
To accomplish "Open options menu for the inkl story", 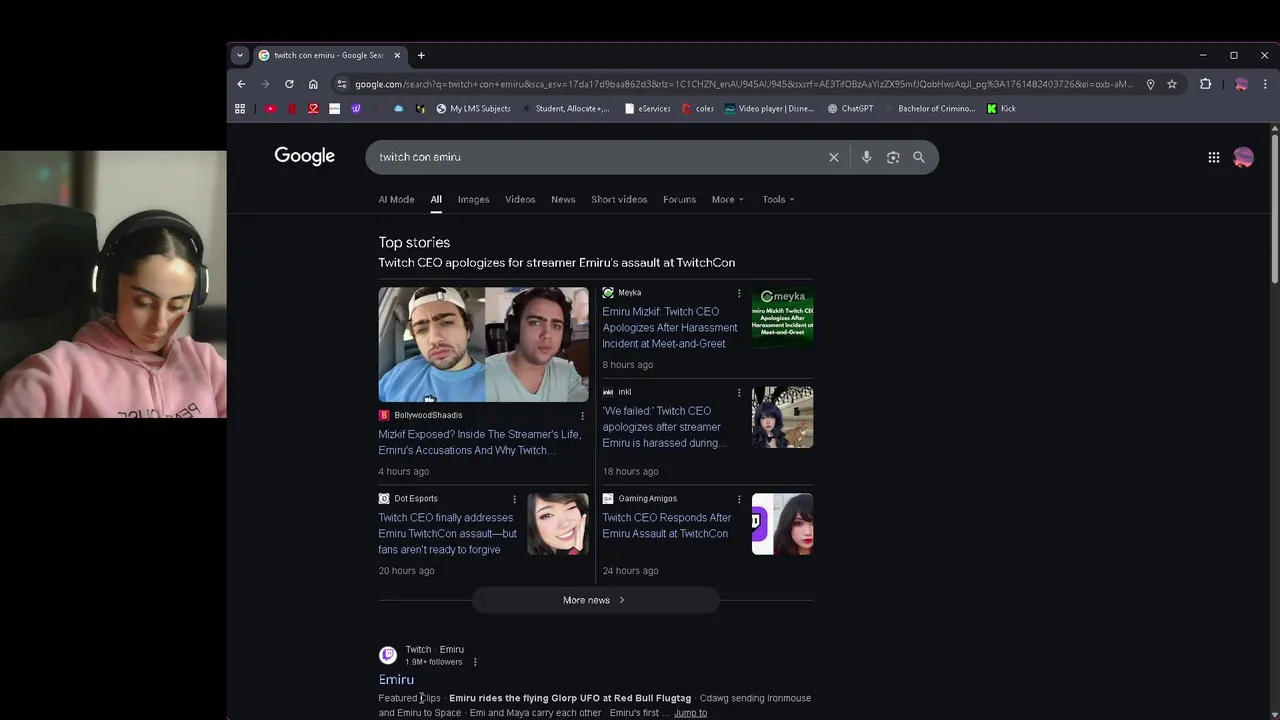I will click(739, 392).
